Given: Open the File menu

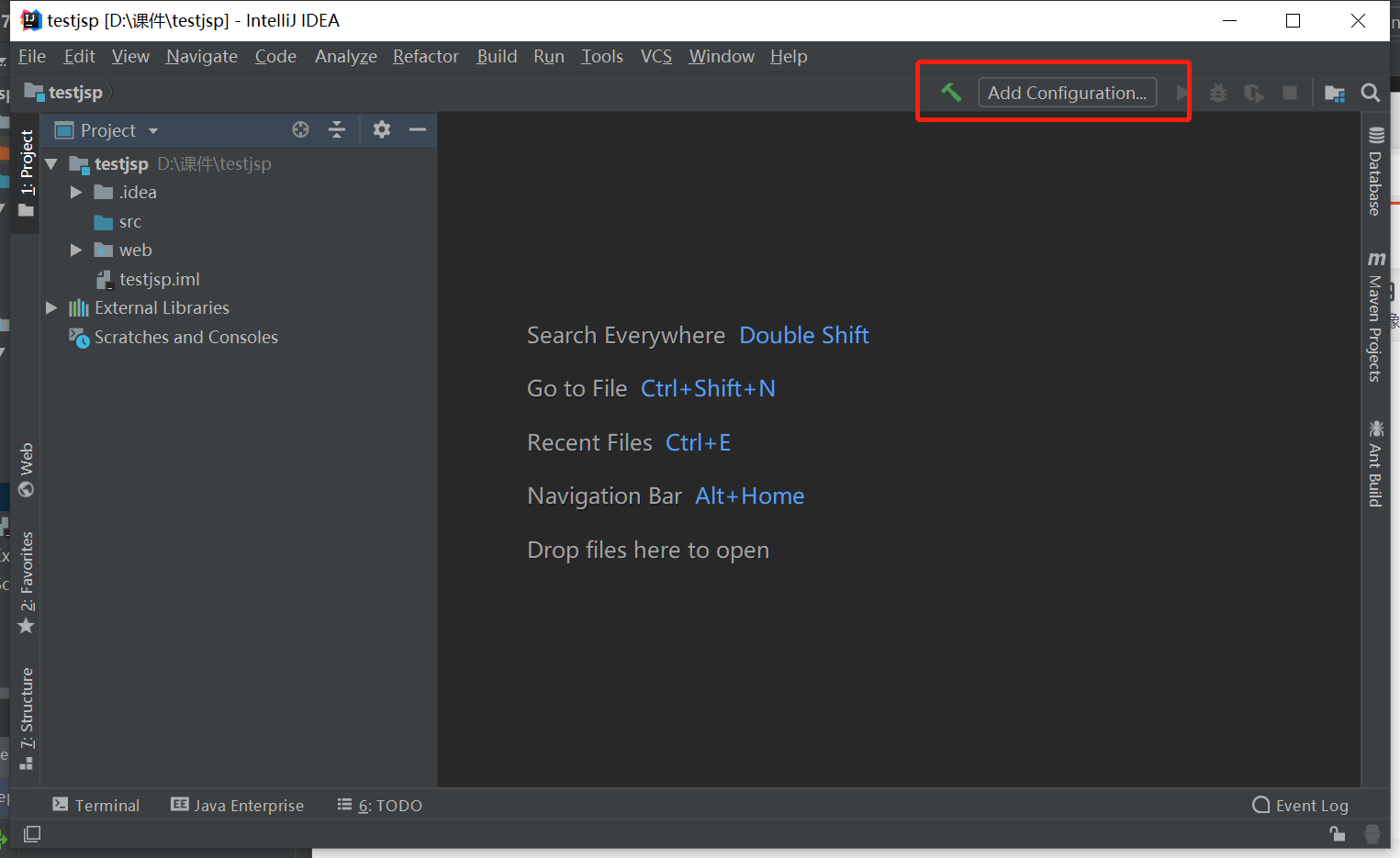Looking at the screenshot, I should (32, 57).
